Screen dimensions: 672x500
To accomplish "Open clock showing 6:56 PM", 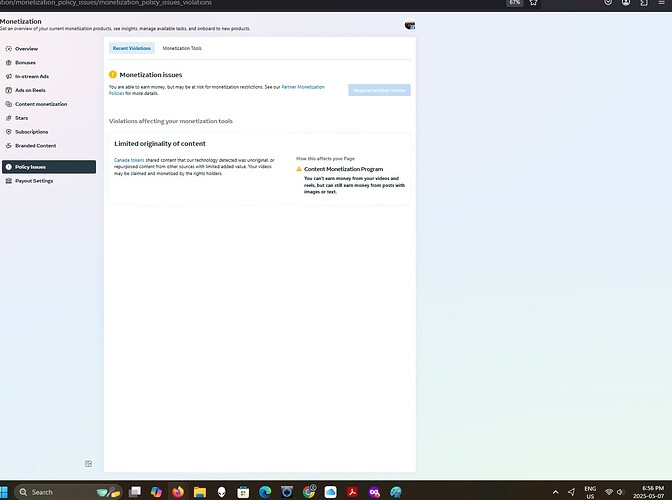I will tap(649, 492).
